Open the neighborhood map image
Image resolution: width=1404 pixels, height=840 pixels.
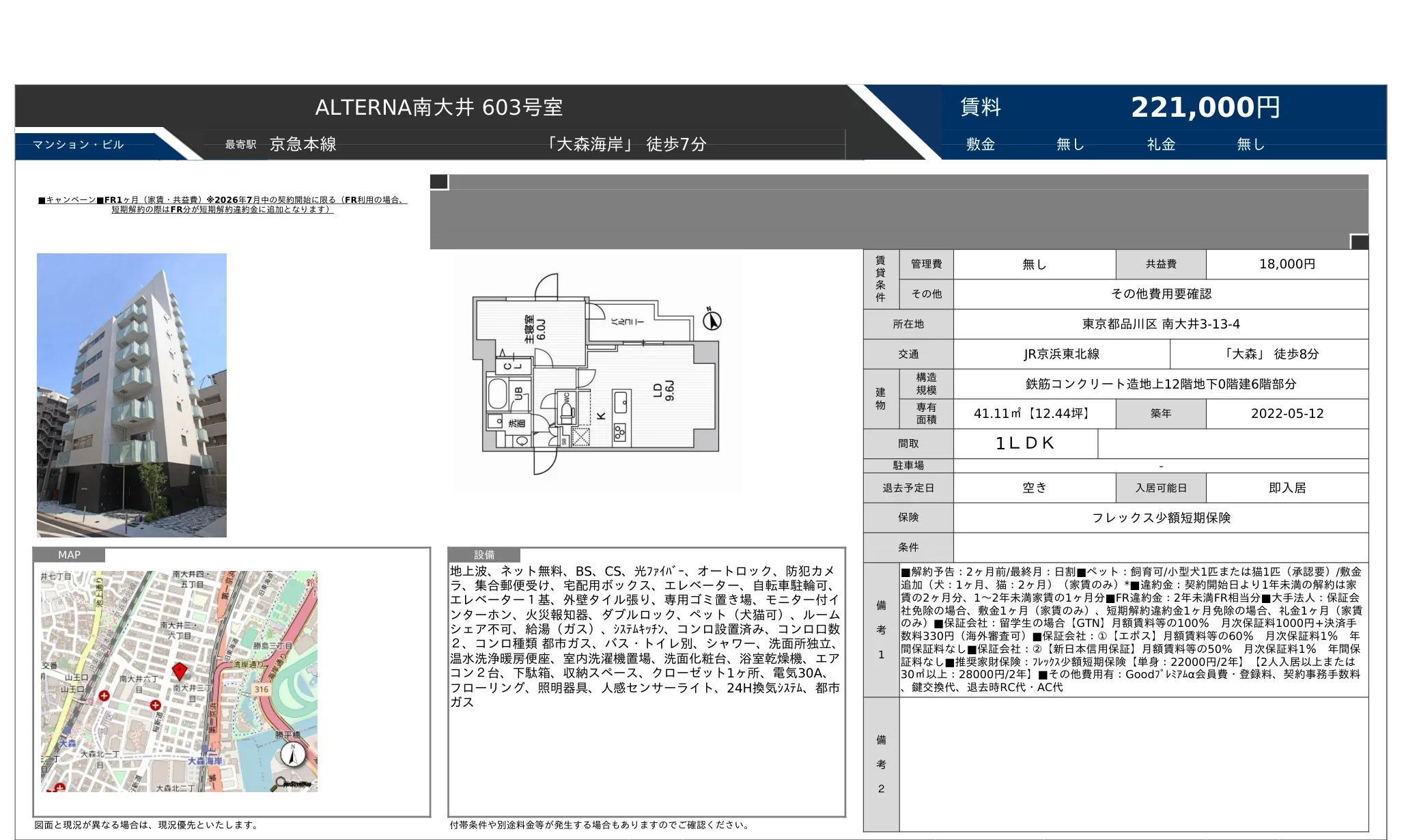[x=179, y=682]
